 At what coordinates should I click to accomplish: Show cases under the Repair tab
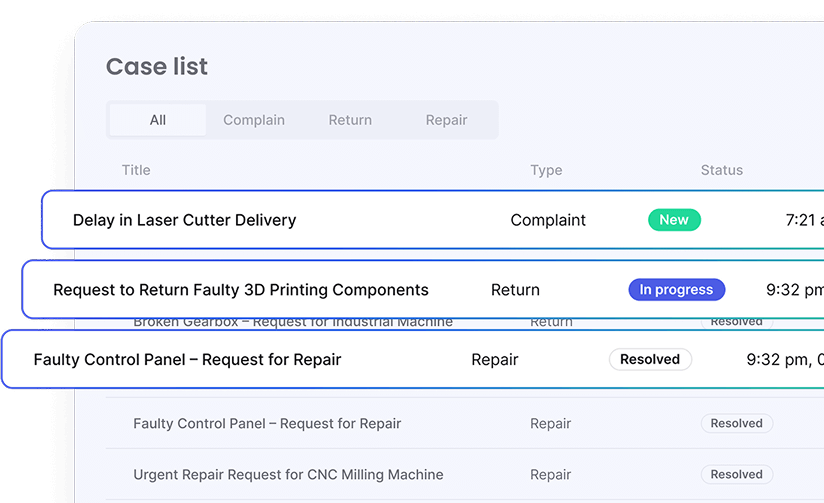446,120
